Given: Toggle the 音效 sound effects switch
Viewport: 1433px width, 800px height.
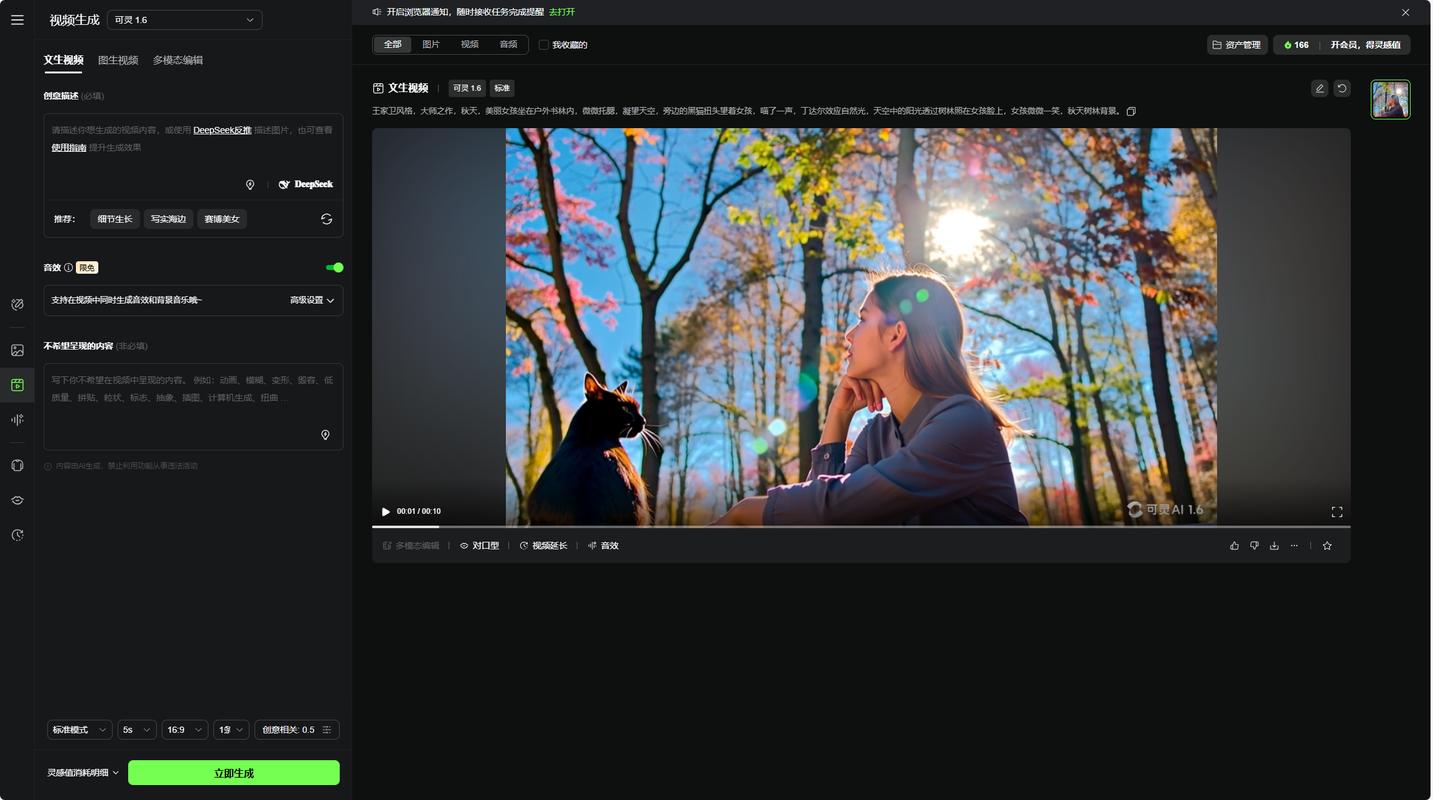Looking at the screenshot, I should [x=335, y=268].
